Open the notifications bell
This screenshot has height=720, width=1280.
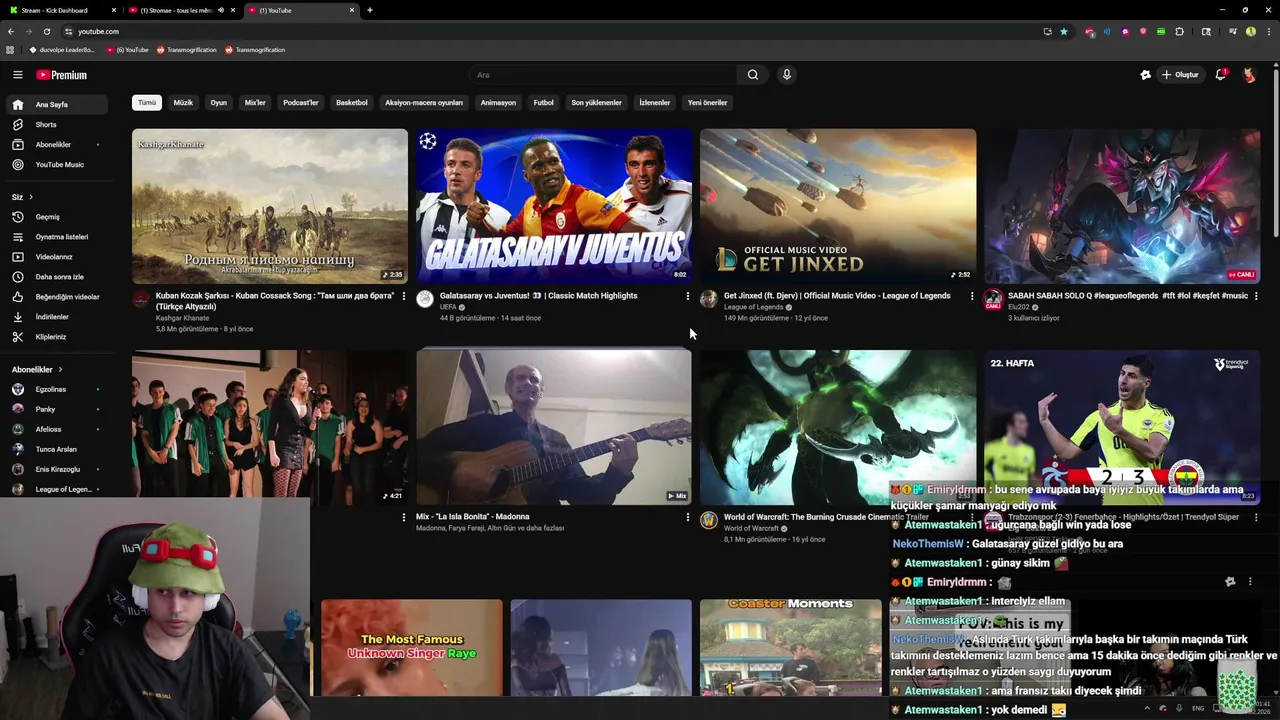click(x=1221, y=75)
